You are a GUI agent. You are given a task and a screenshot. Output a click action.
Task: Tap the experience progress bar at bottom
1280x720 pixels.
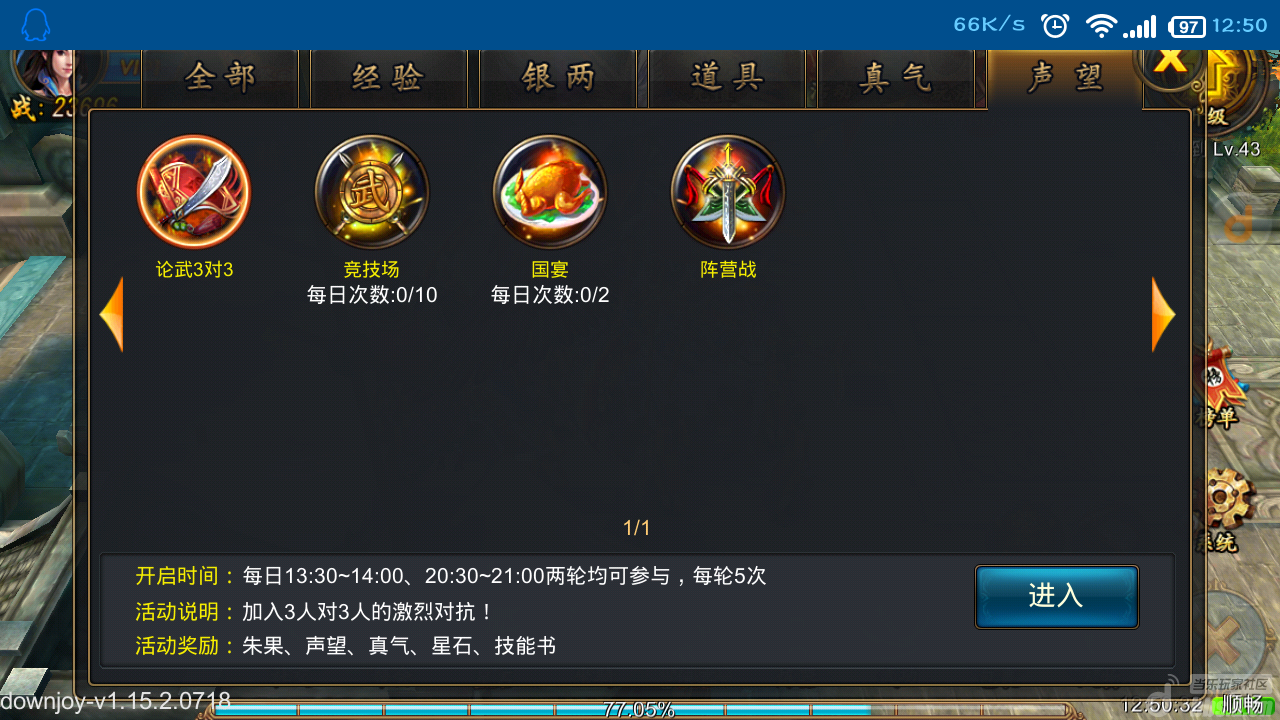pyautogui.click(x=640, y=710)
